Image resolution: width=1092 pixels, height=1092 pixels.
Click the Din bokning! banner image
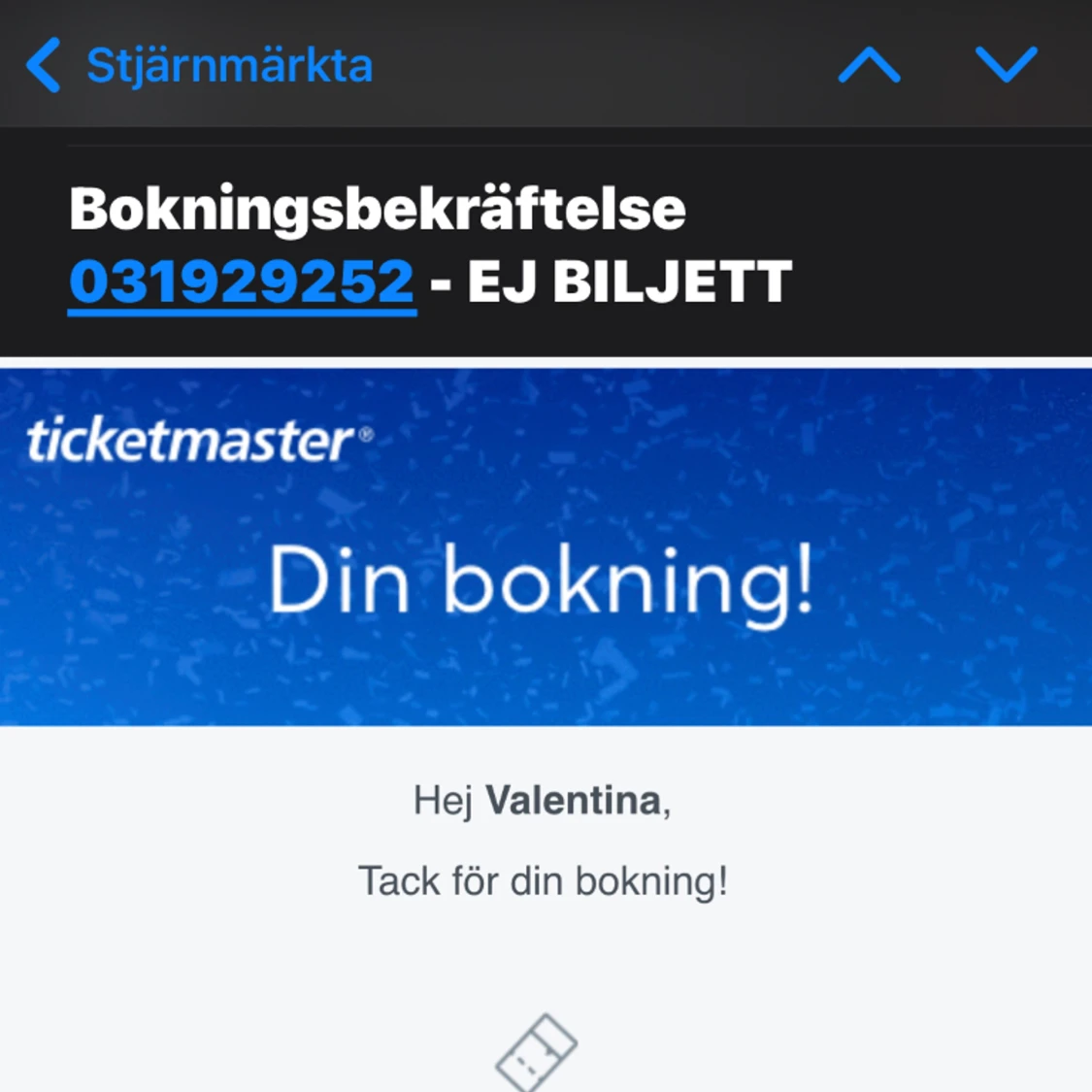pos(546,582)
